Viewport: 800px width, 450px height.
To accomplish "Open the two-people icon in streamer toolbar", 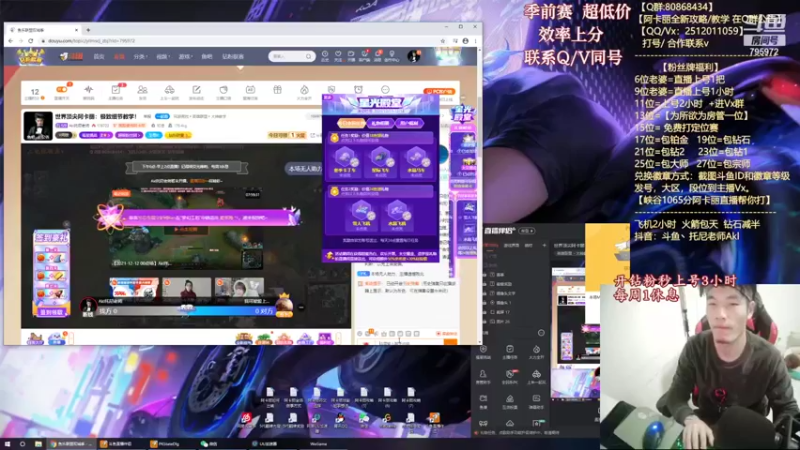I will tap(142, 90).
